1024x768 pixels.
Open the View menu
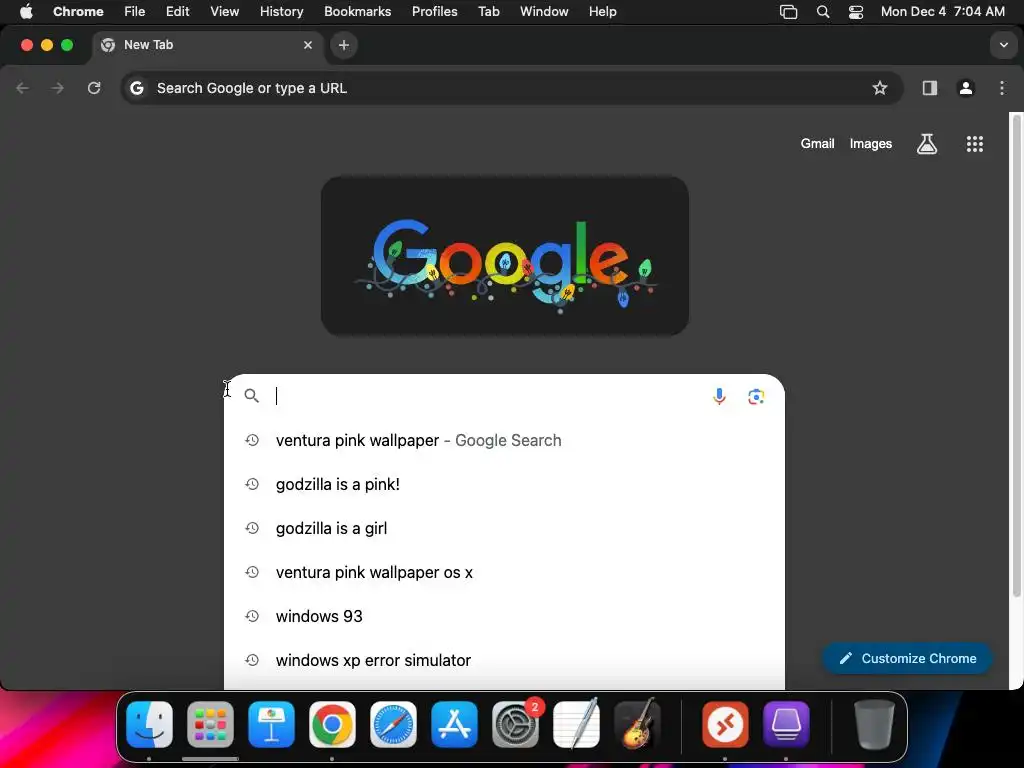pyautogui.click(x=225, y=11)
